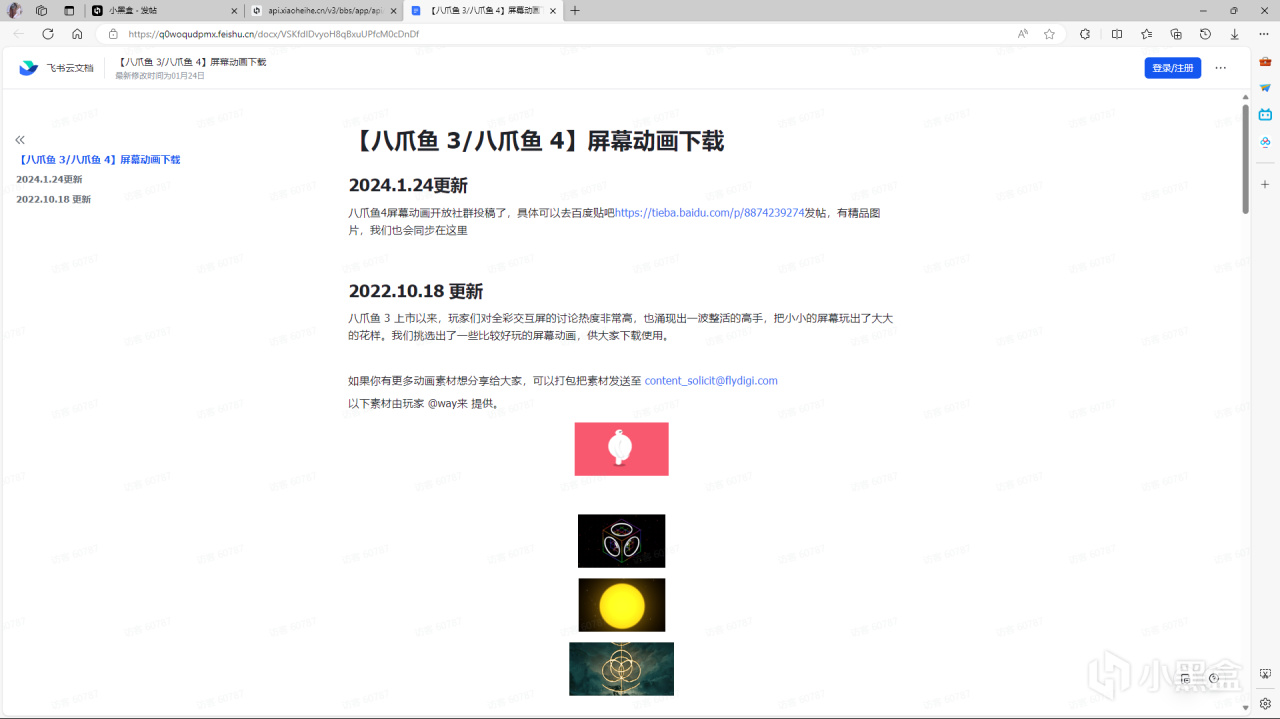
Task: Click the 以下素材由玩家 @way来 提供 line
Action: [424, 404]
